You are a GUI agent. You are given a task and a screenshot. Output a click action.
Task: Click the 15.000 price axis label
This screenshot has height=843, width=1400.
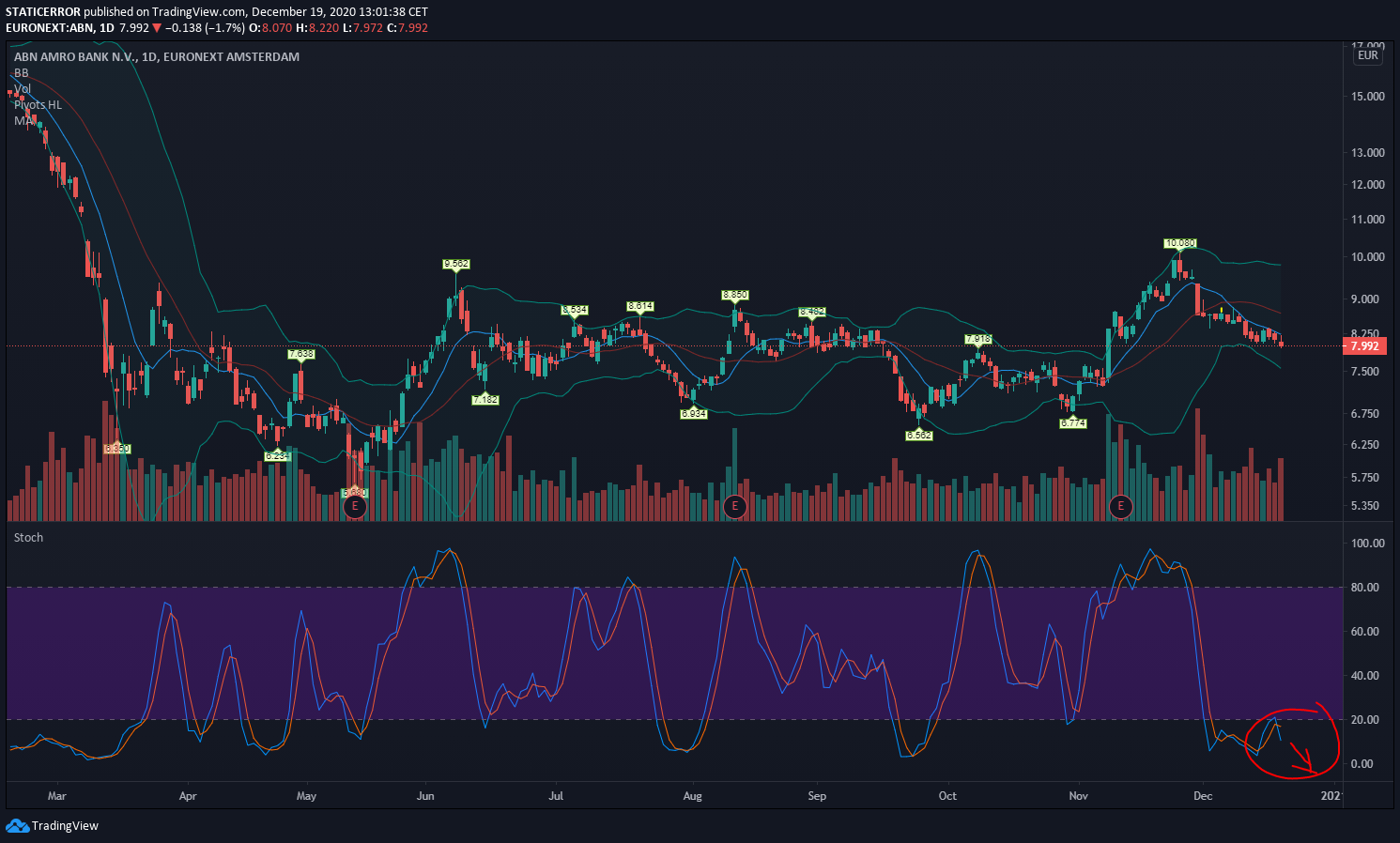tap(1367, 97)
